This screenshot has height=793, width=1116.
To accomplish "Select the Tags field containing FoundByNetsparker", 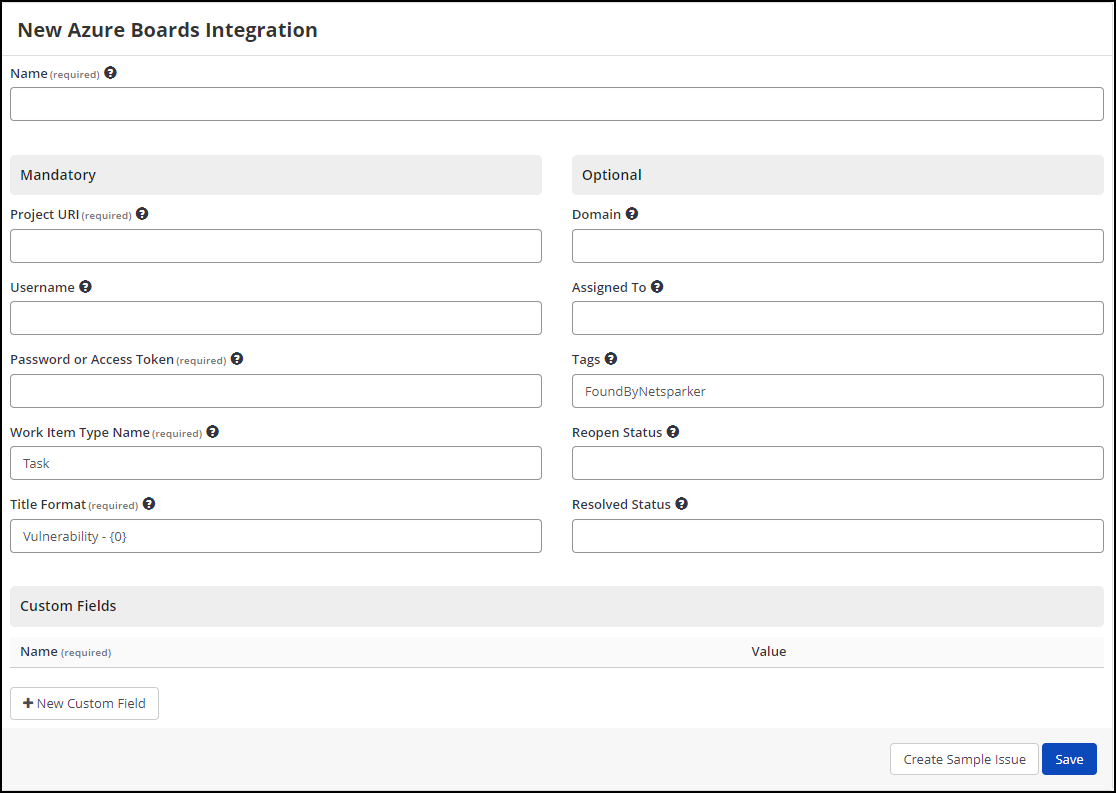I will pos(837,390).
